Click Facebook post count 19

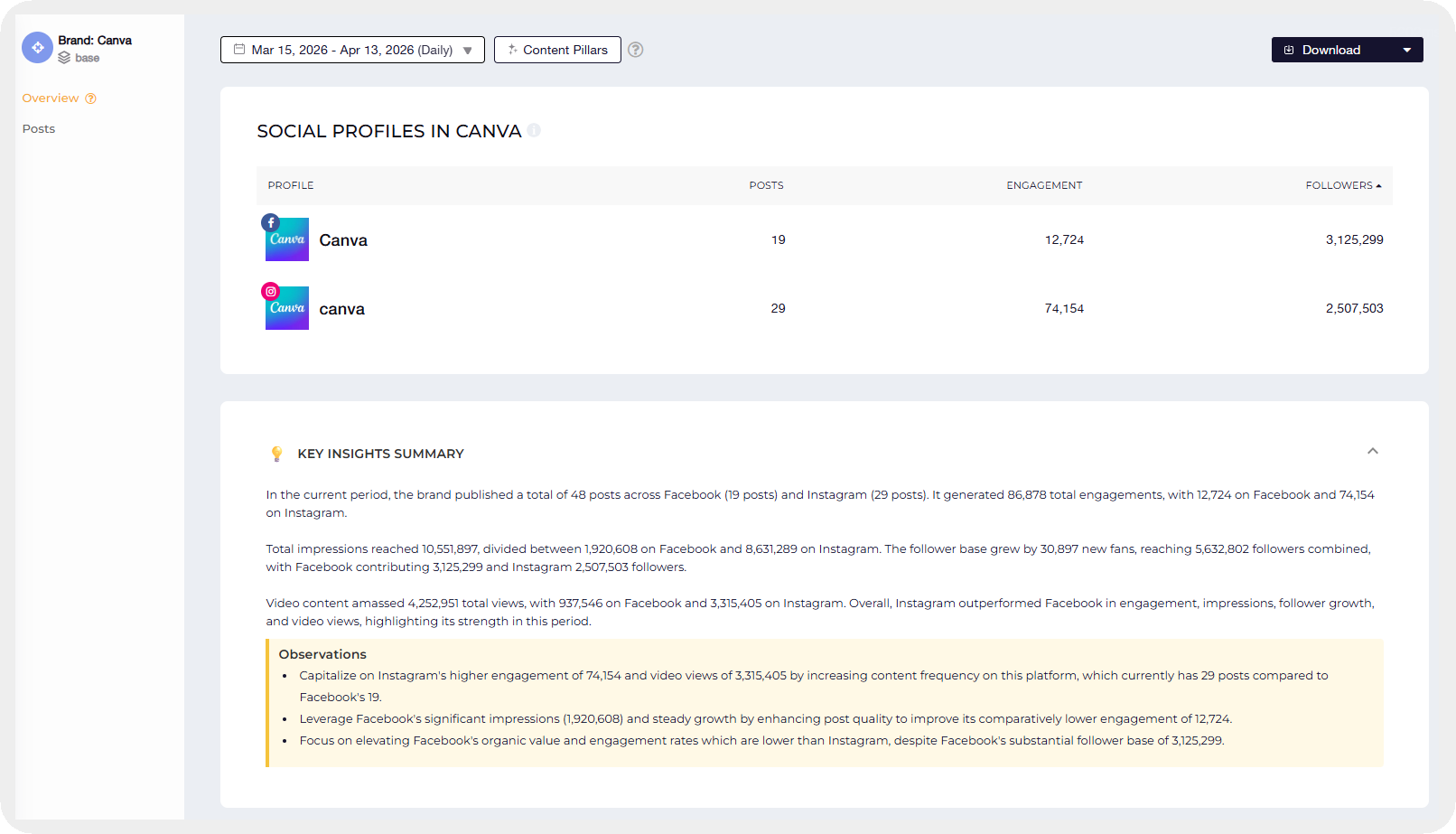[x=779, y=239]
